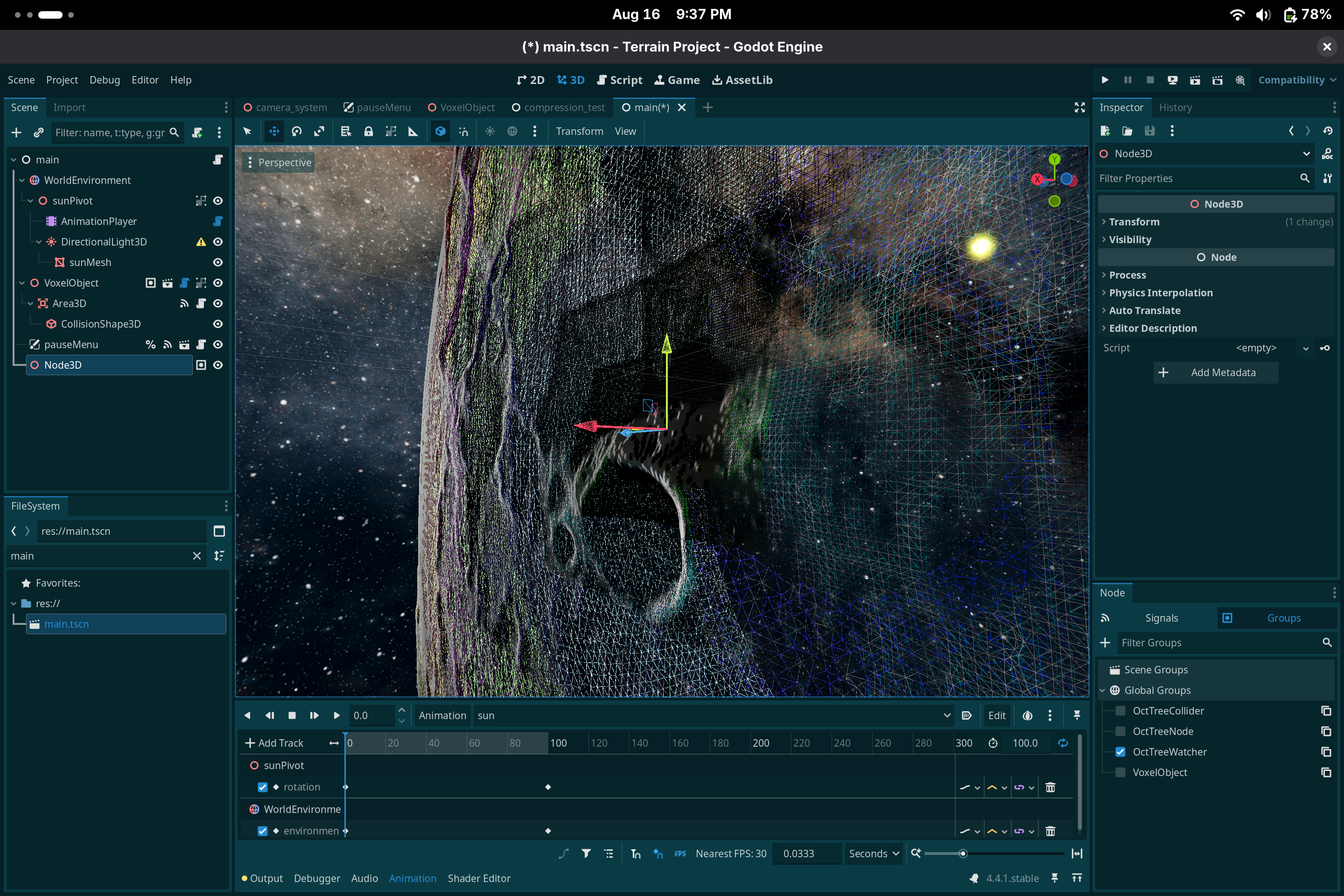Select the Rotate mode tool
This screenshot has height=896, width=1344.
pyautogui.click(x=297, y=132)
